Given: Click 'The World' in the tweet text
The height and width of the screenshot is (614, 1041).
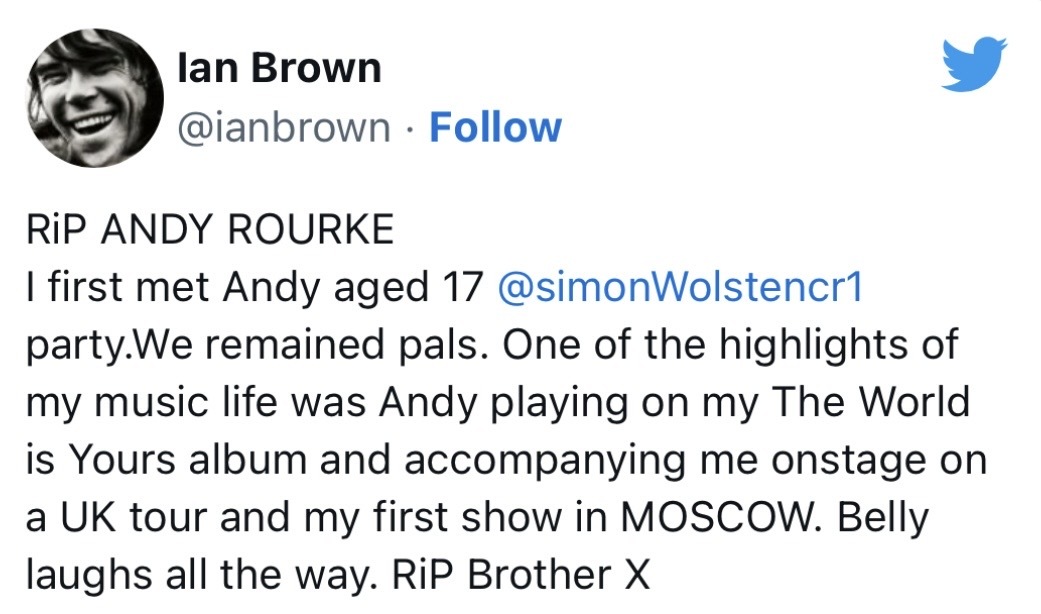Looking at the screenshot, I should 873,403.
